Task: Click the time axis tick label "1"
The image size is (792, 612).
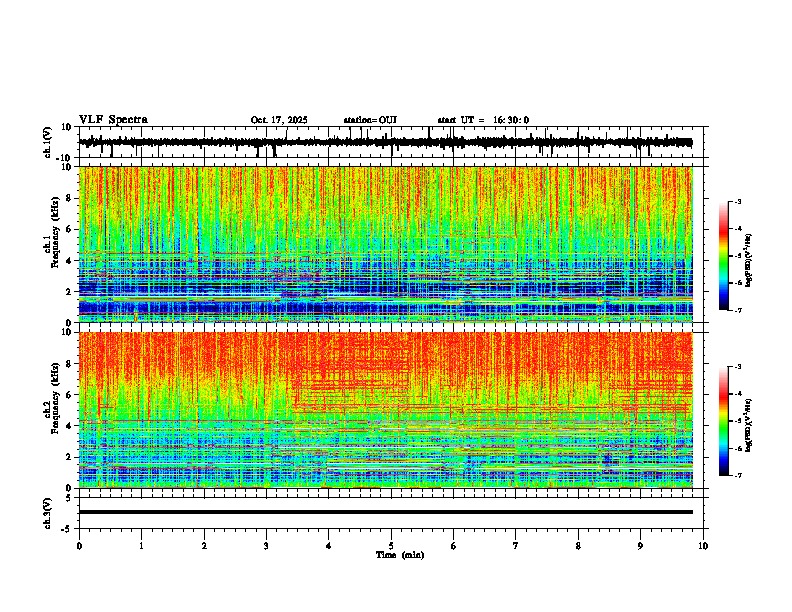Action: [x=141, y=546]
